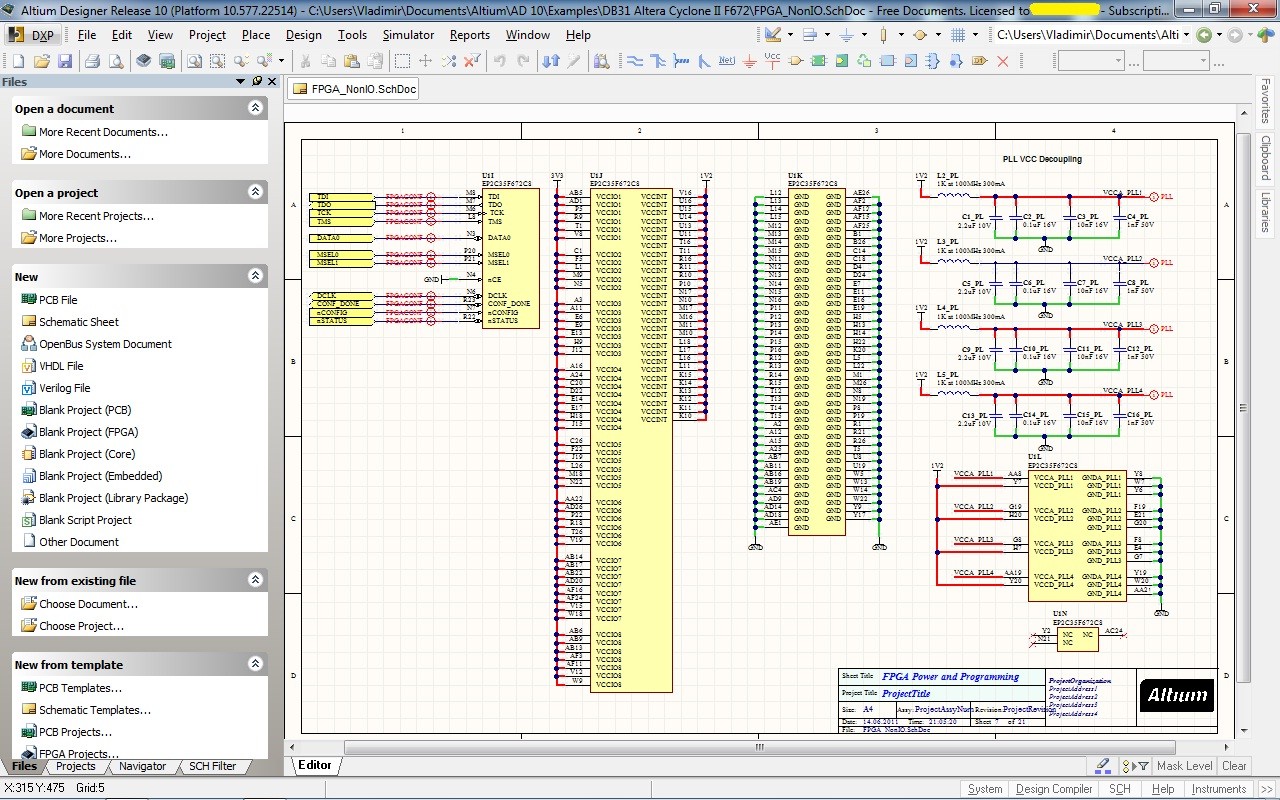Screen dimensions: 1280x800
Task: Select the rectangular selection tool icon
Action: [402, 61]
